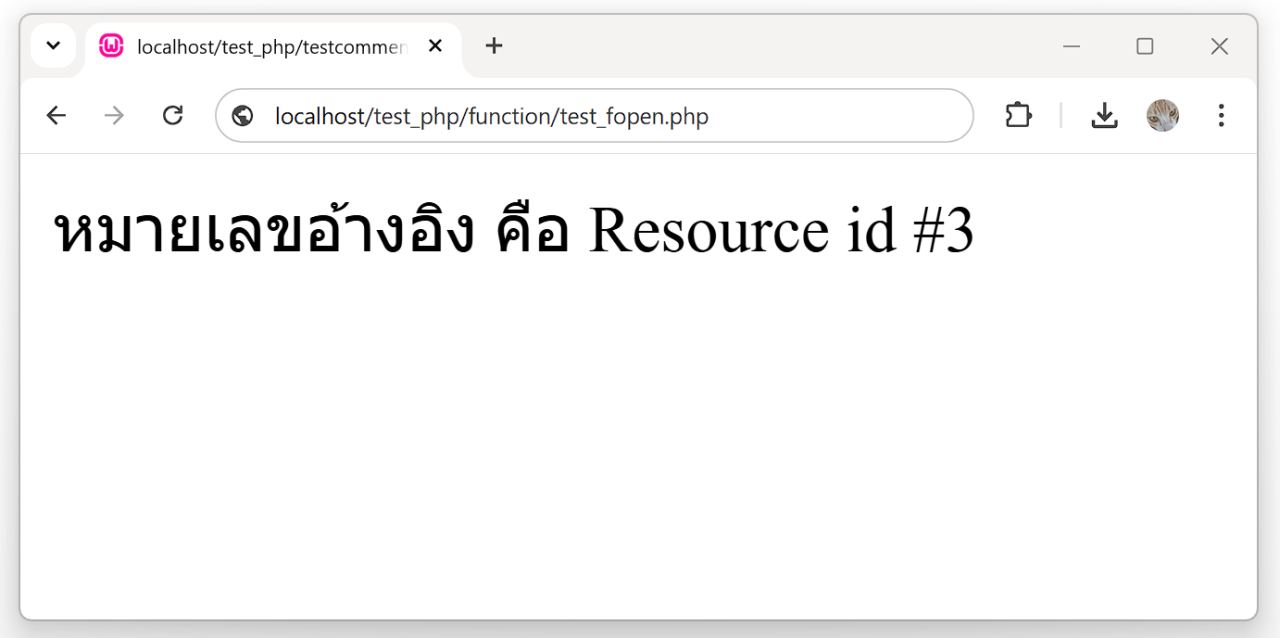Focus the address bar showing test_fopen.php URL
Image resolution: width=1280 pixels, height=638 pixels.
click(600, 117)
